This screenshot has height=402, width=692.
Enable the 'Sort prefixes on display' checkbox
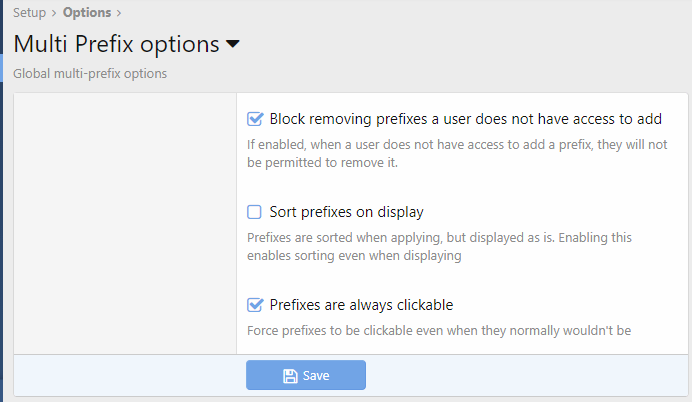(254, 212)
